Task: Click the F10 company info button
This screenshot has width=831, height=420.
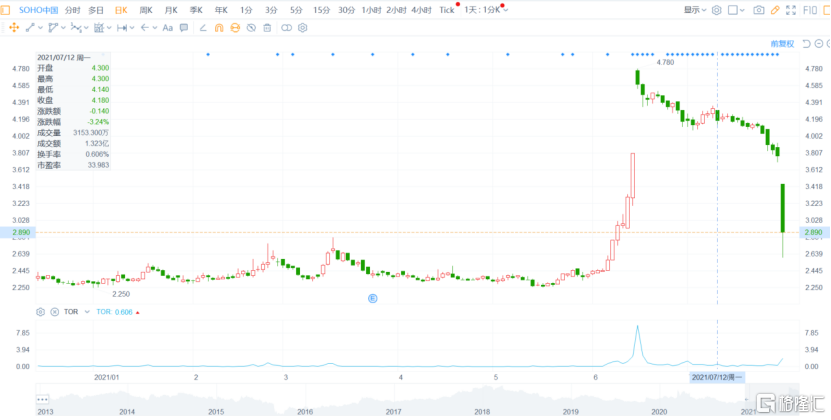Action: point(810,10)
